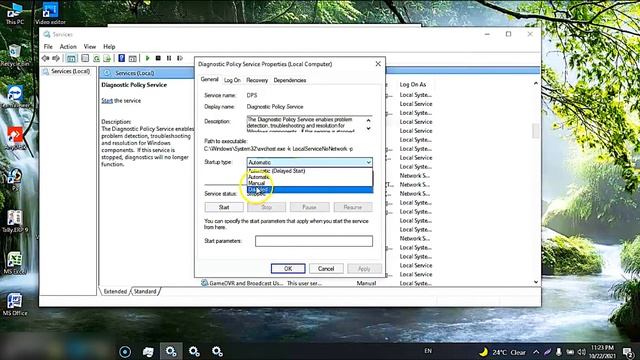640x360 pixels.
Task: Toggle the Show/Hide Action Pane toolbar icon
Action: [x=133, y=58]
